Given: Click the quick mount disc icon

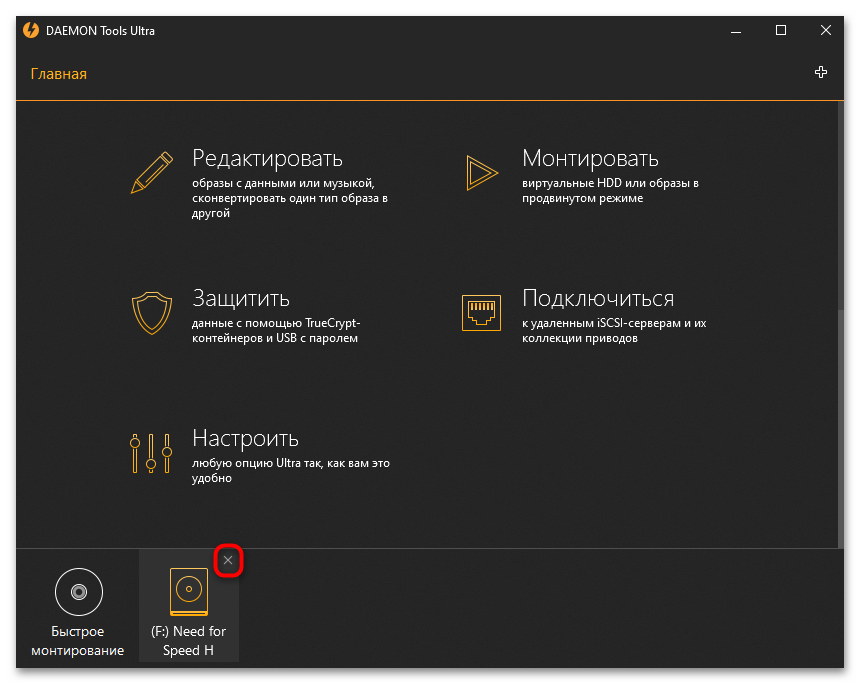Looking at the screenshot, I should coord(79,592).
